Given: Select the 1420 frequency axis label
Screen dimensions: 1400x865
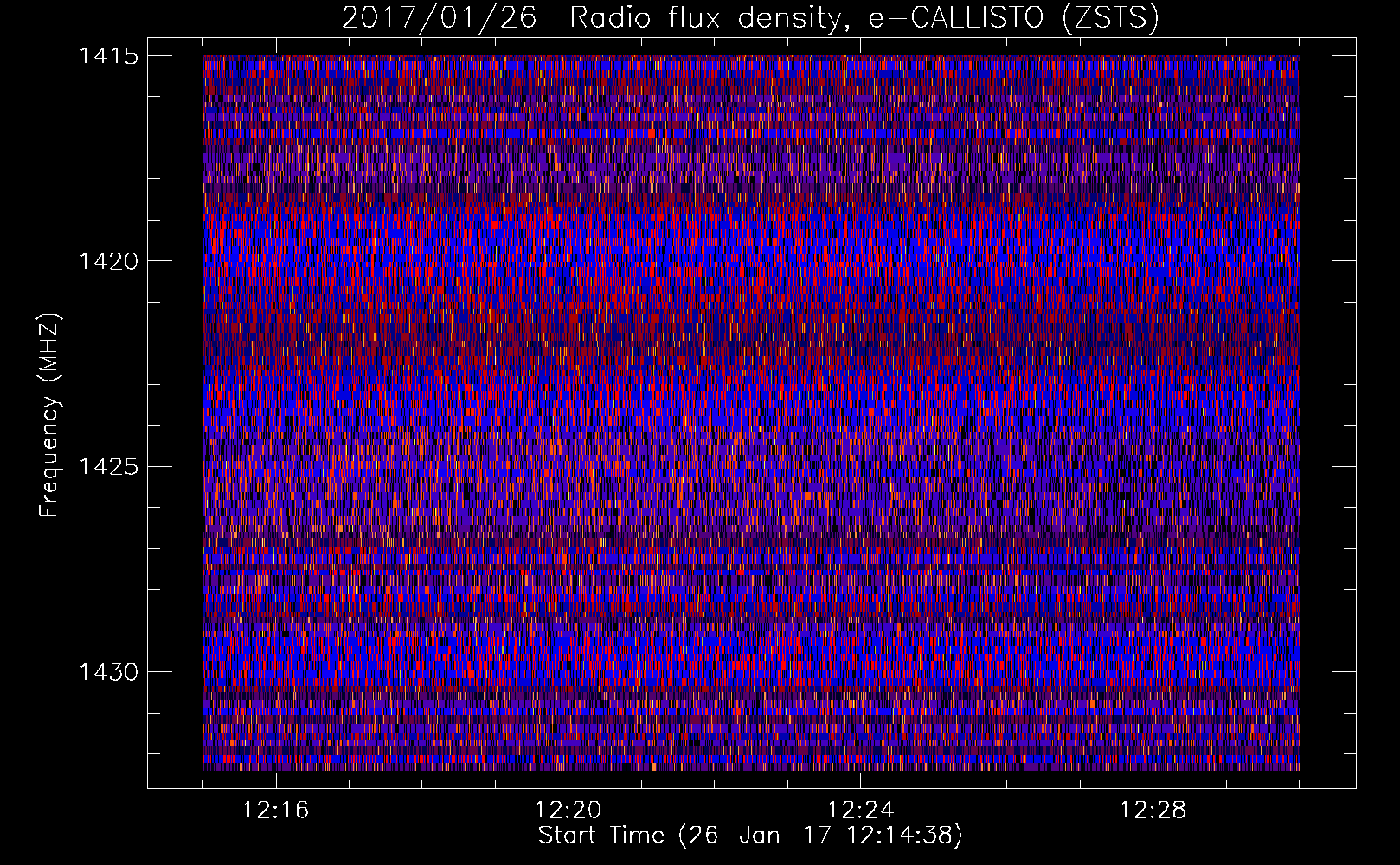Looking at the screenshot, I should pyautogui.click(x=108, y=261).
